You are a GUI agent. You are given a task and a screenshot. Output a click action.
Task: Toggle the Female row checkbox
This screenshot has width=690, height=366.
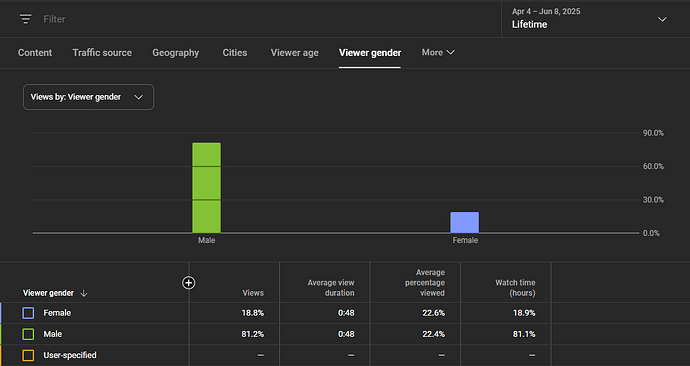(28, 313)
